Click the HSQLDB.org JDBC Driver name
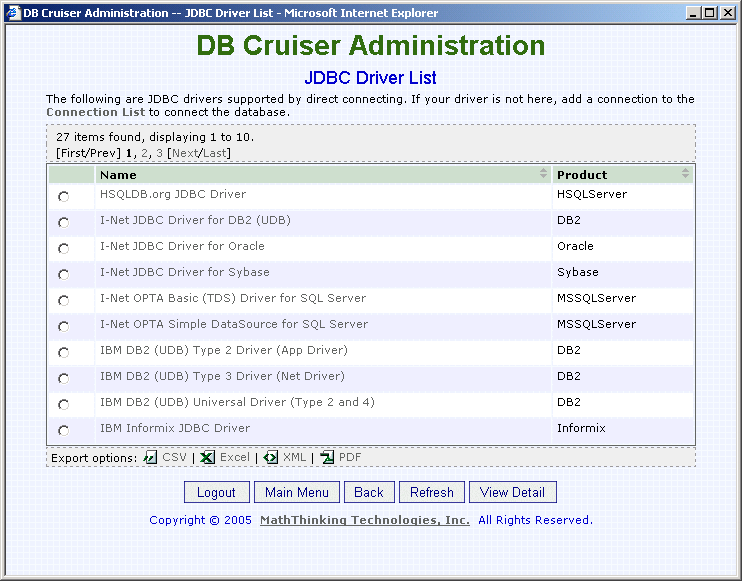The image size is (742, 581). [x=173, y=194]
